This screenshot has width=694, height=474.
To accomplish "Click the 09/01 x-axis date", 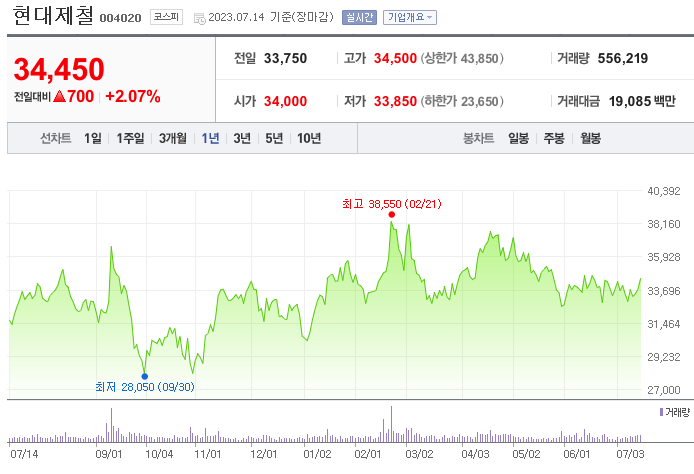I will pos(109,454).
